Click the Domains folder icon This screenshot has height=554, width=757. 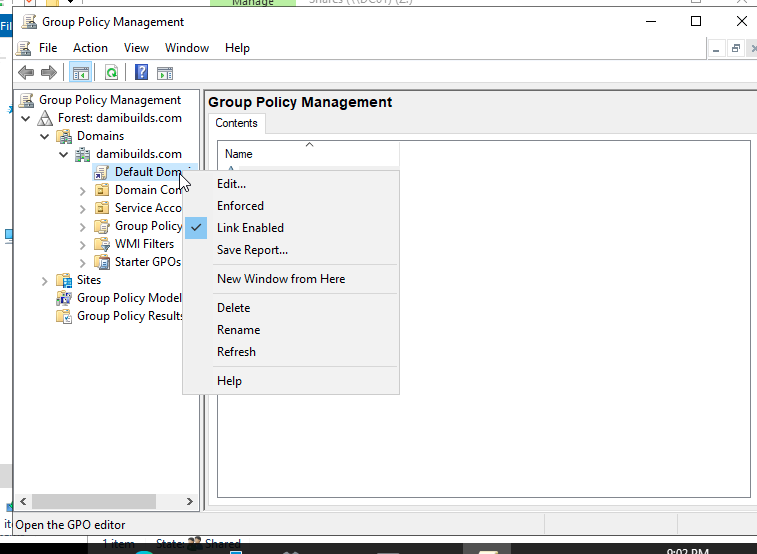tap(64, 136)
